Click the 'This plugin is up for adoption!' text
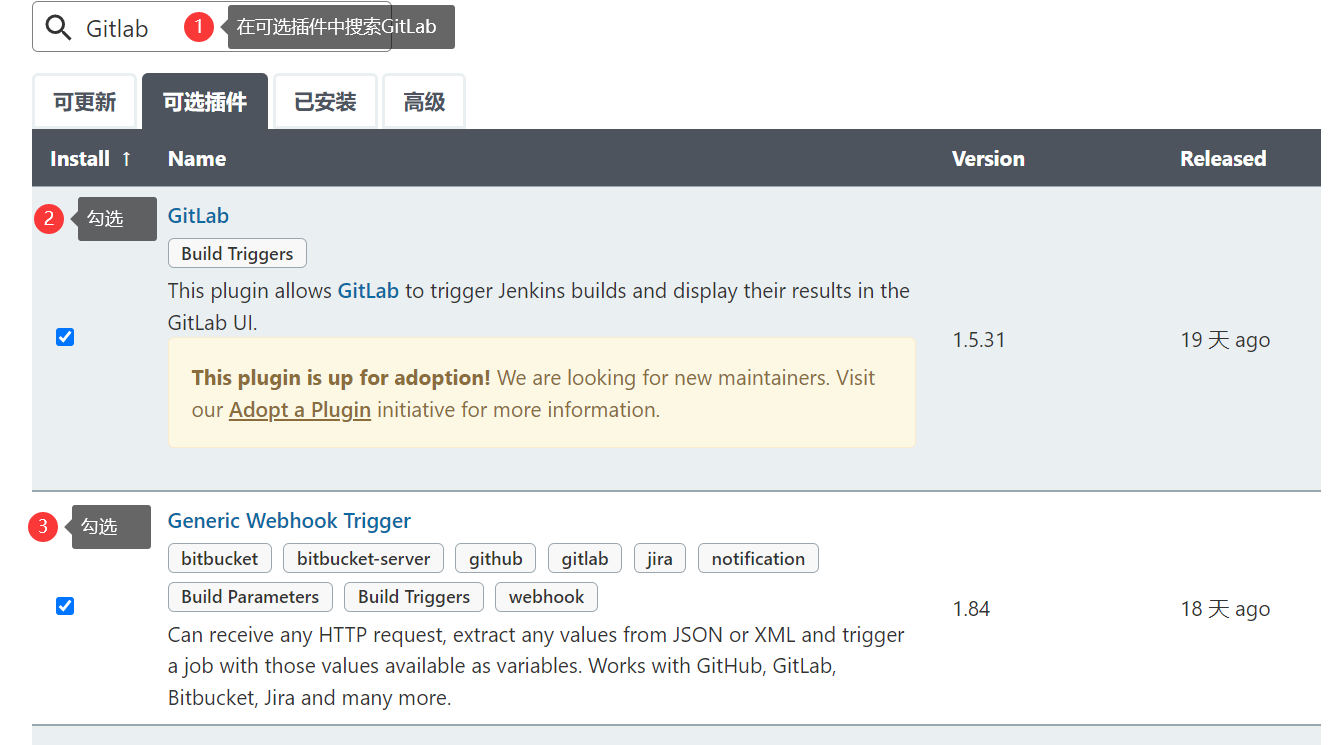Viewport: 1344px width, 745px height. point(341,378)
